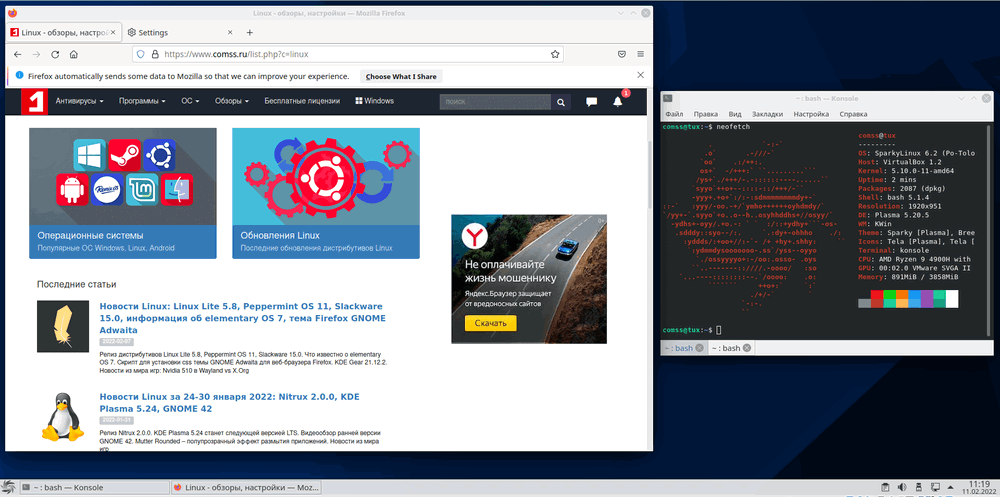Open Файл menu in Konsole
This screenshot has width=1000, height=497.
673,114
